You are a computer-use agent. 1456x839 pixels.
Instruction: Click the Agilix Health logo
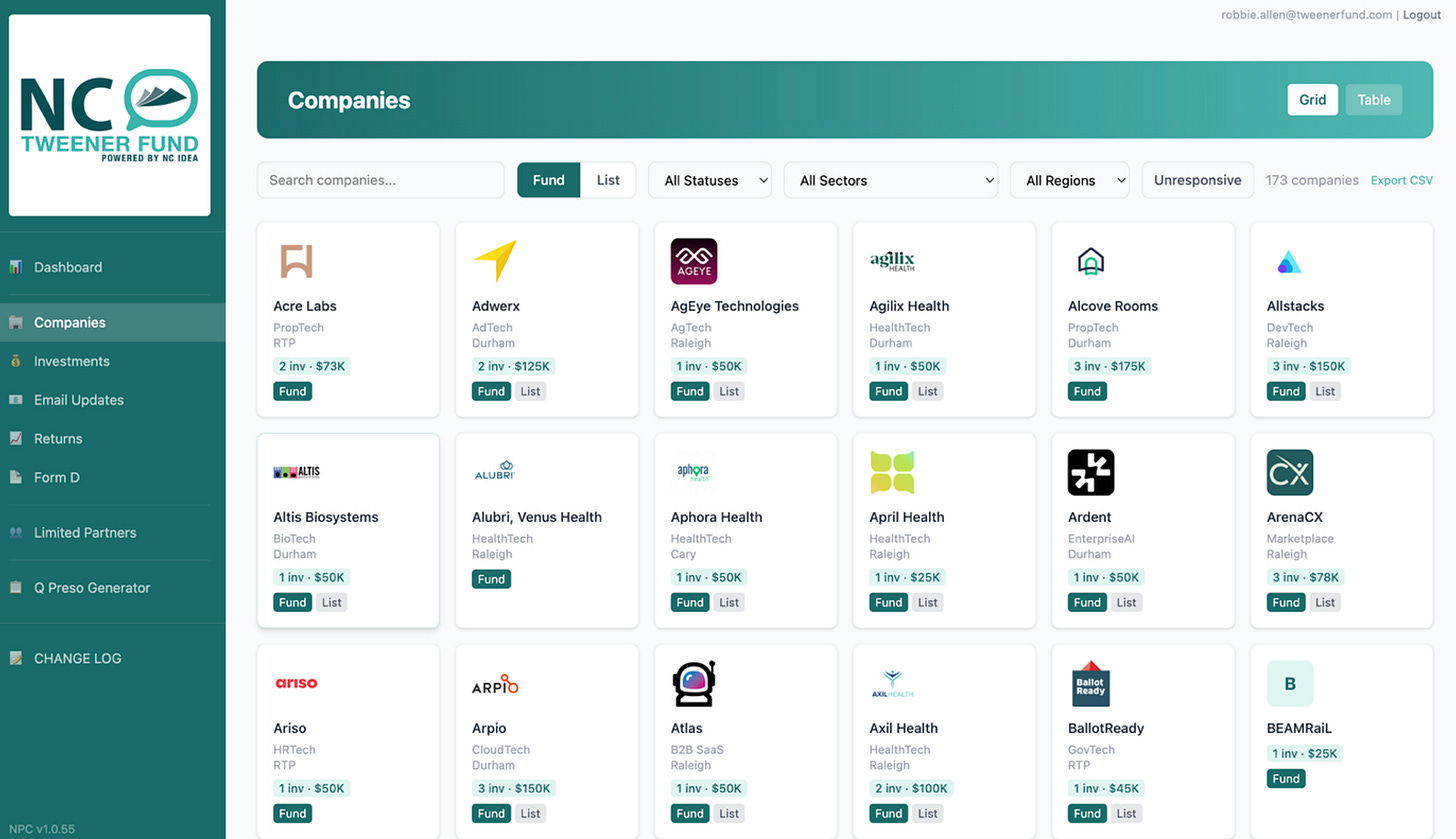892,261
